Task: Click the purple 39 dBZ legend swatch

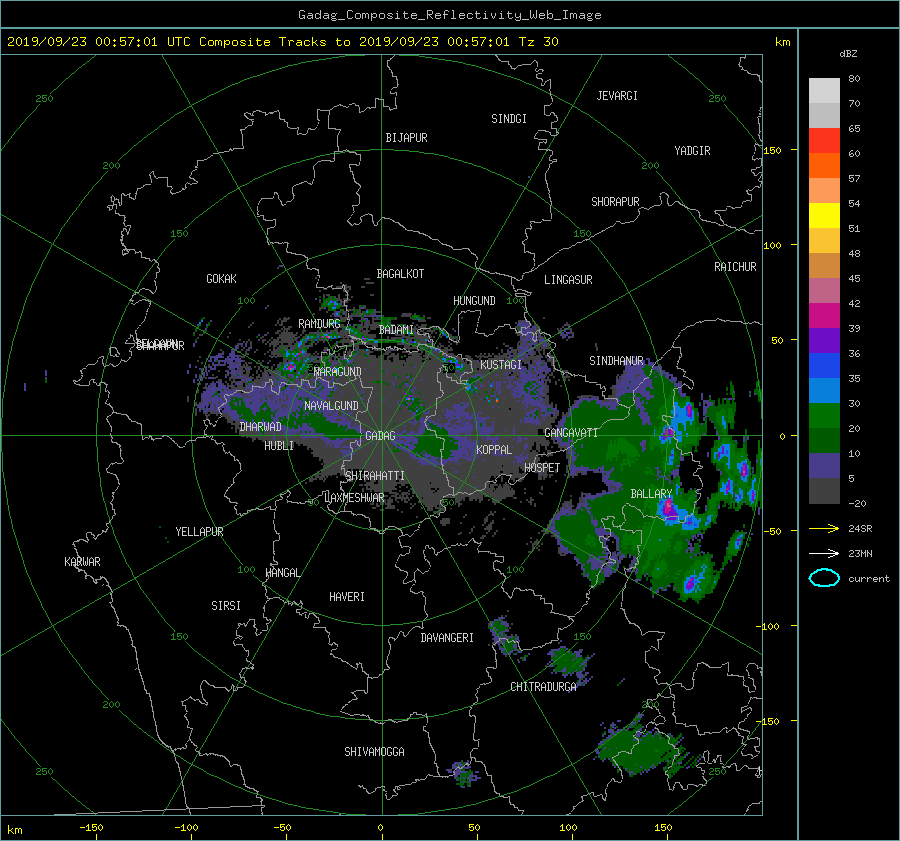Action: pyautogui.click(x=824, y=340)
